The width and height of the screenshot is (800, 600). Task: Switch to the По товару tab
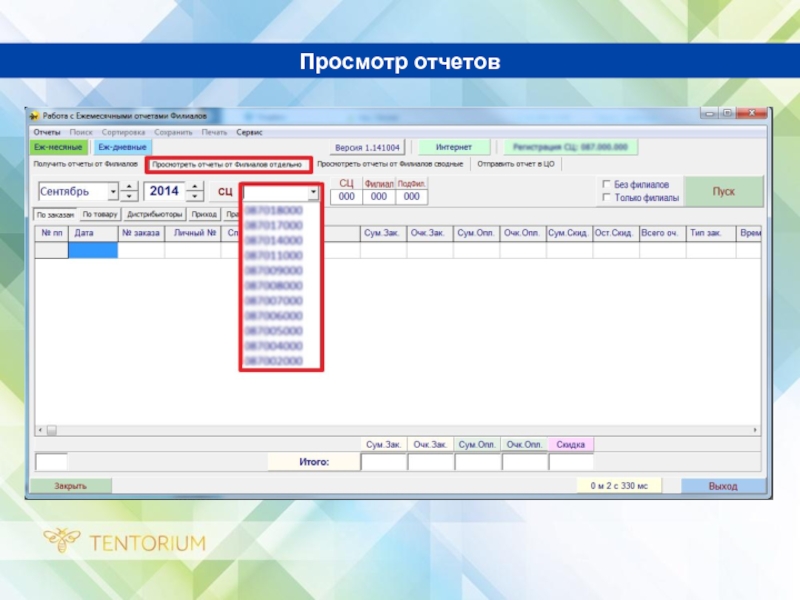(x=100, y=214)
